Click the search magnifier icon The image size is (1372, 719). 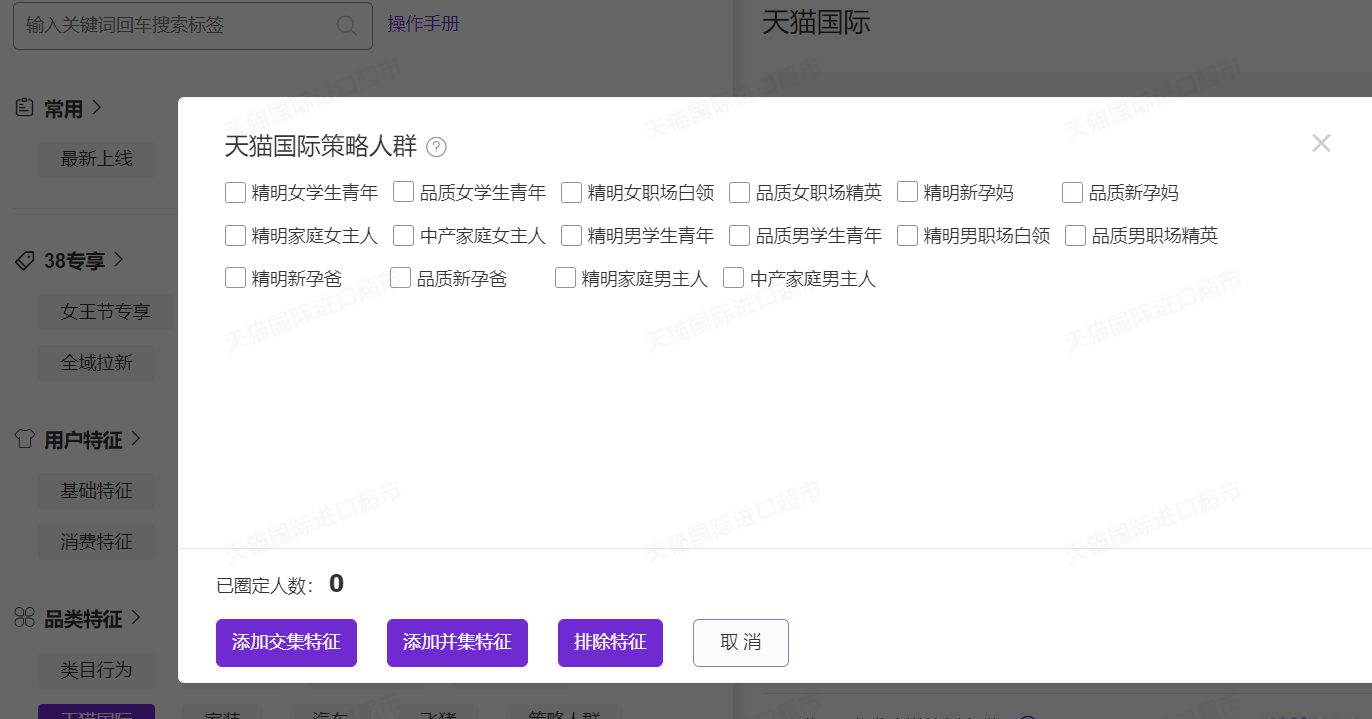(346, 26)
